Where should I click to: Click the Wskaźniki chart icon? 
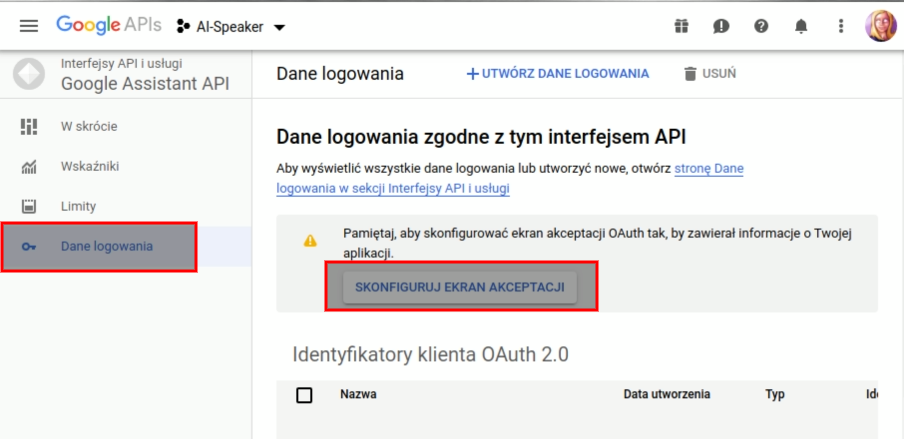tap(29, 167)
